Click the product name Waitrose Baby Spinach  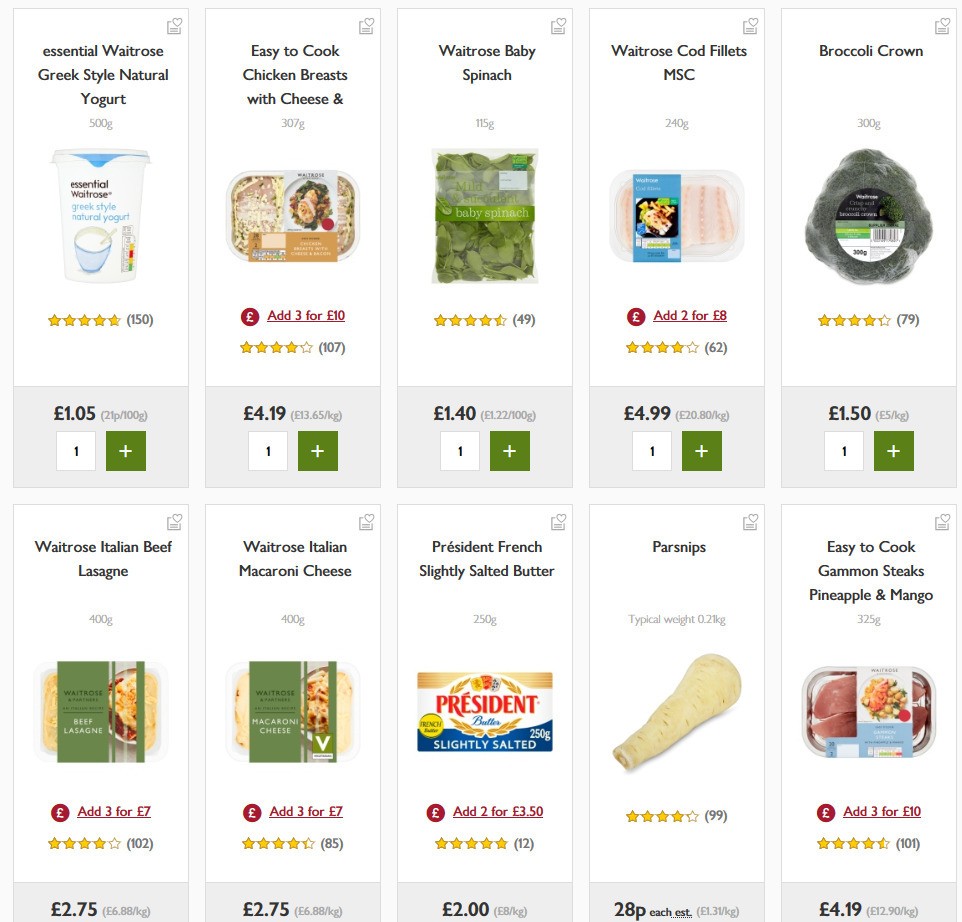[x=486, y=62]
